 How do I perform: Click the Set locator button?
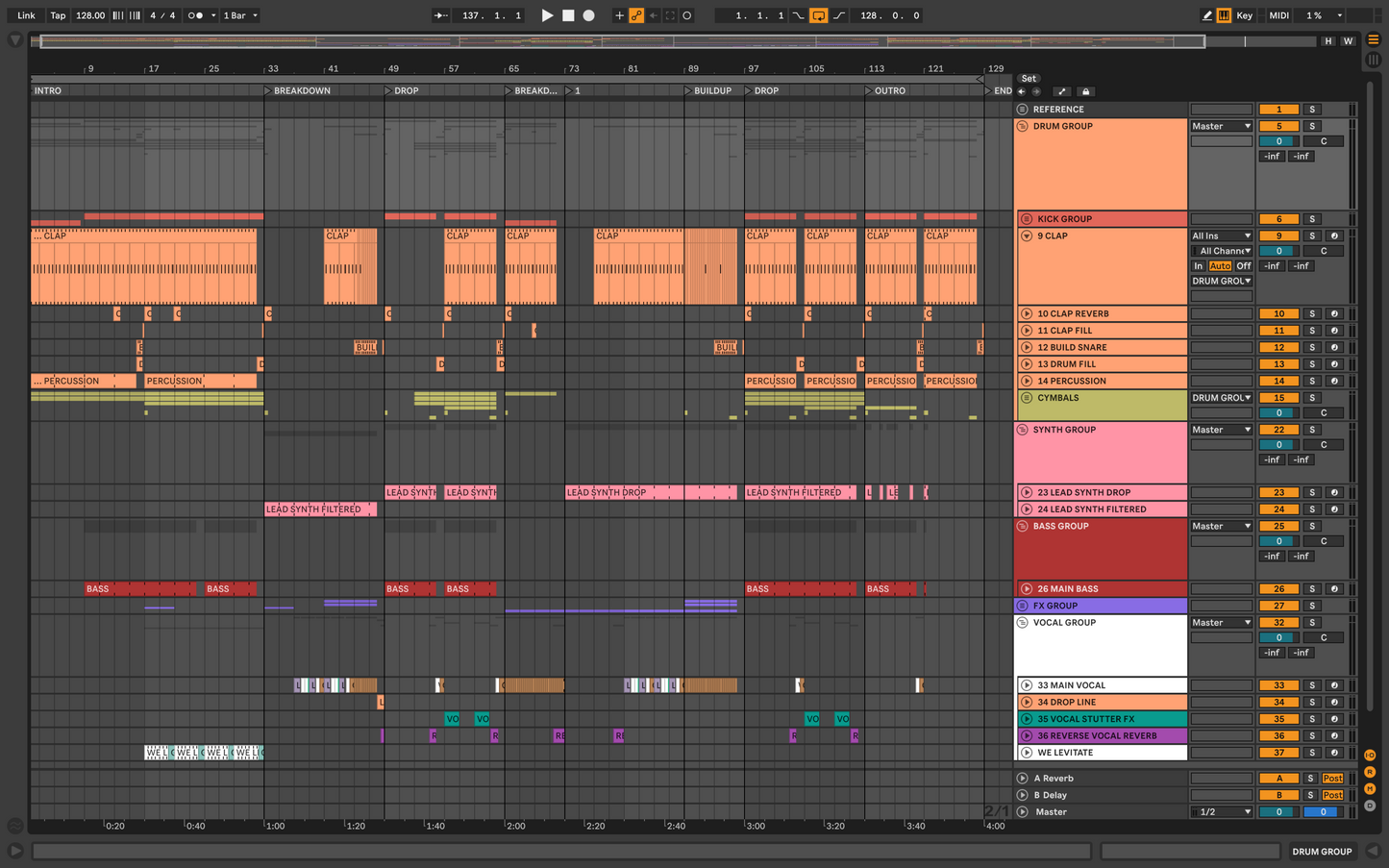[x=1029, y=79]
